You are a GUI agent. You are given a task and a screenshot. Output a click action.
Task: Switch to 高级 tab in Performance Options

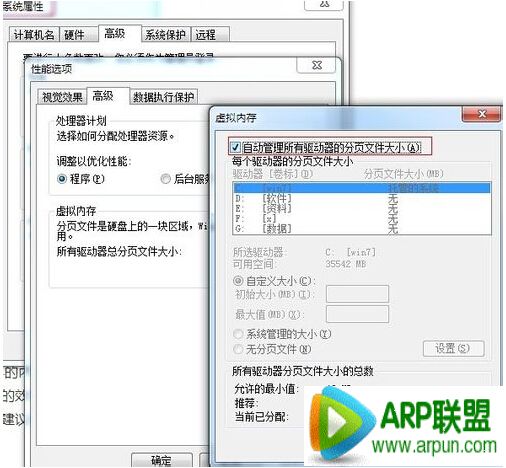point(108,96)
